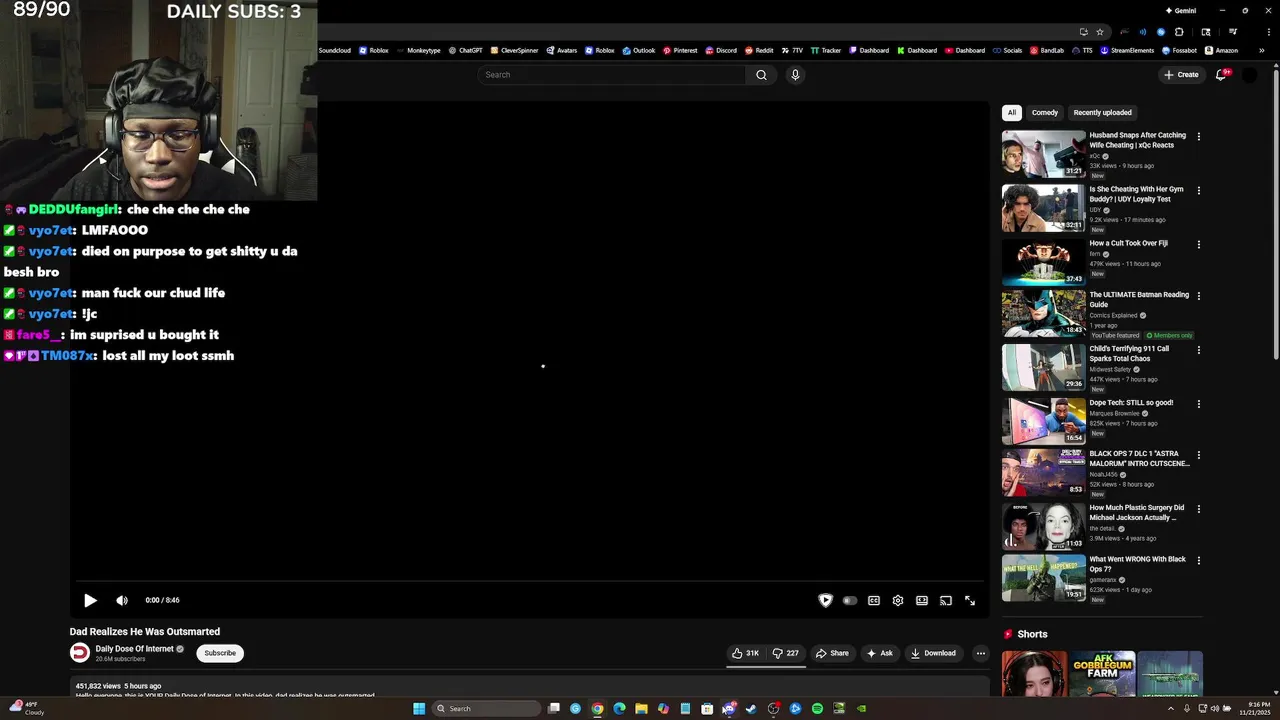This screenshot has height=720, width=1280.
Task: Open options for Gym Buddy video
Action: [x=1199, y=191]
